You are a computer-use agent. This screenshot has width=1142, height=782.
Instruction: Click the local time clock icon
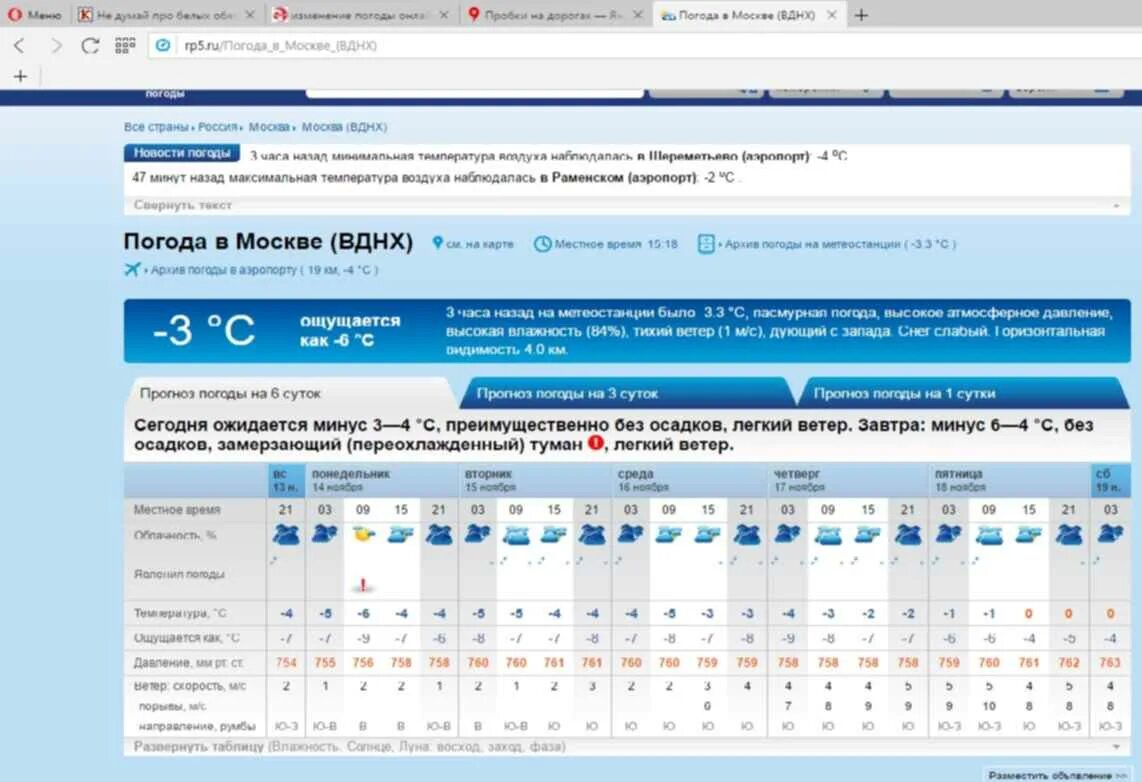tap(543, 243)
